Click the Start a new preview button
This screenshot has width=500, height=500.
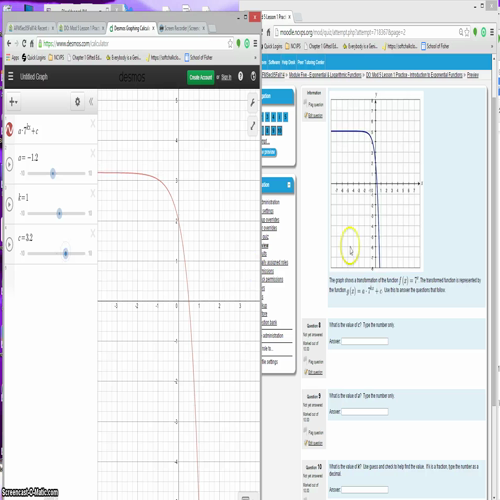(269, 152)
